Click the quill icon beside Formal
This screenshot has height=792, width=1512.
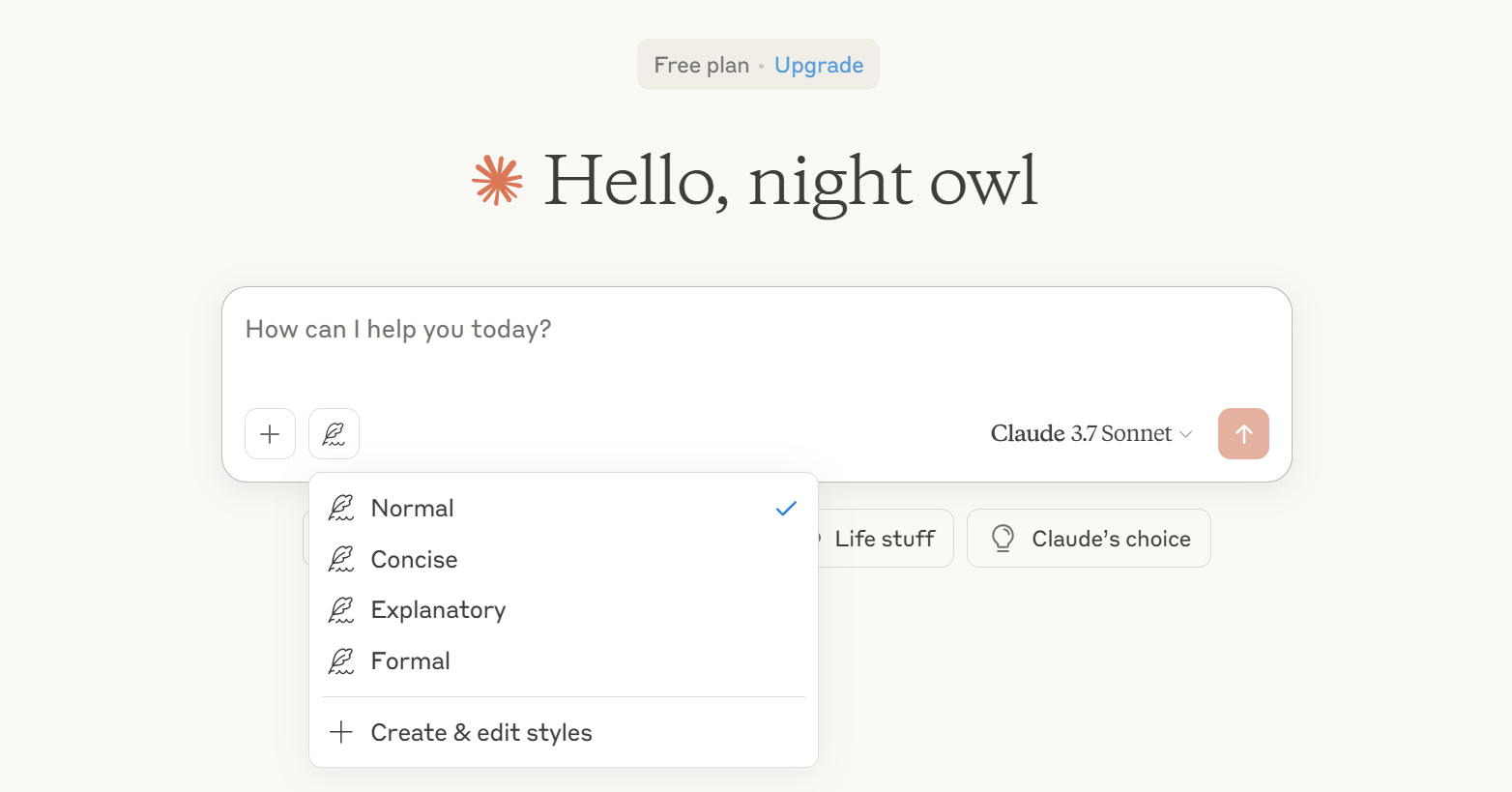point(341,660)
